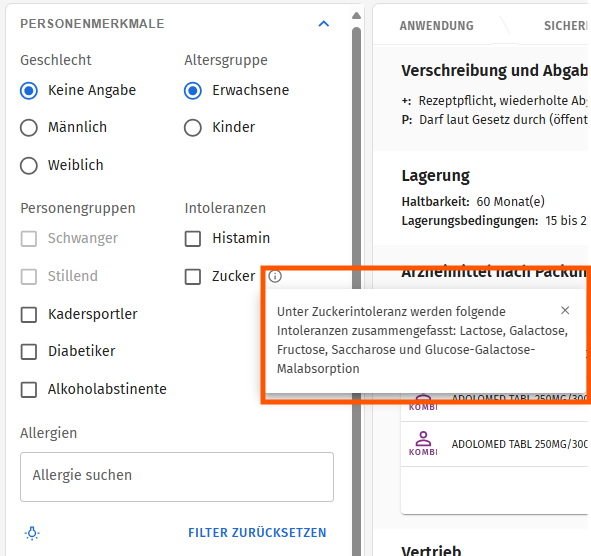Tick the Kadersportler checkbox
This screenshot has width=591, height=556.
click(29, 314)
